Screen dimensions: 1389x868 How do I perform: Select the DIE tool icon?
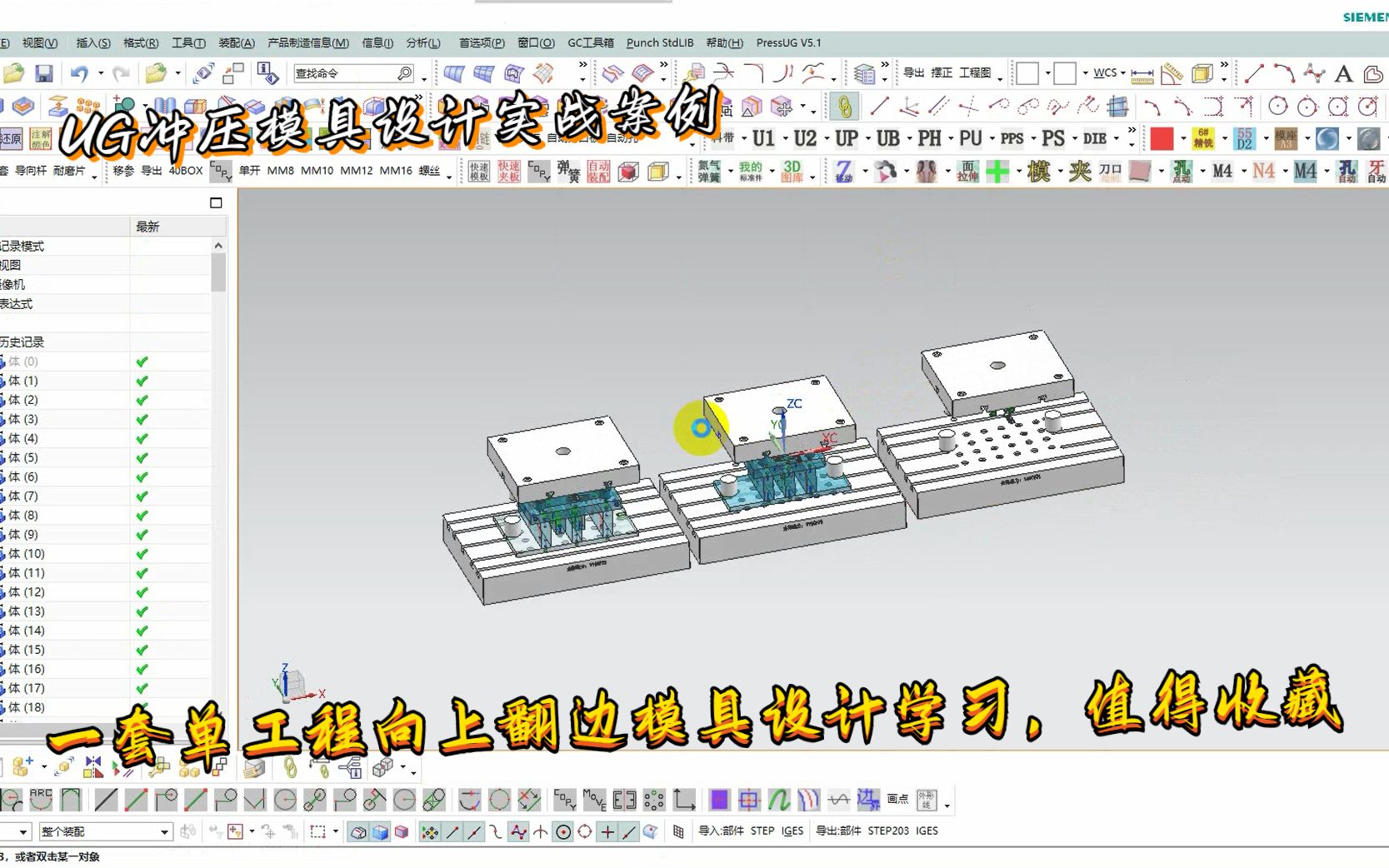pos(1094,138)
